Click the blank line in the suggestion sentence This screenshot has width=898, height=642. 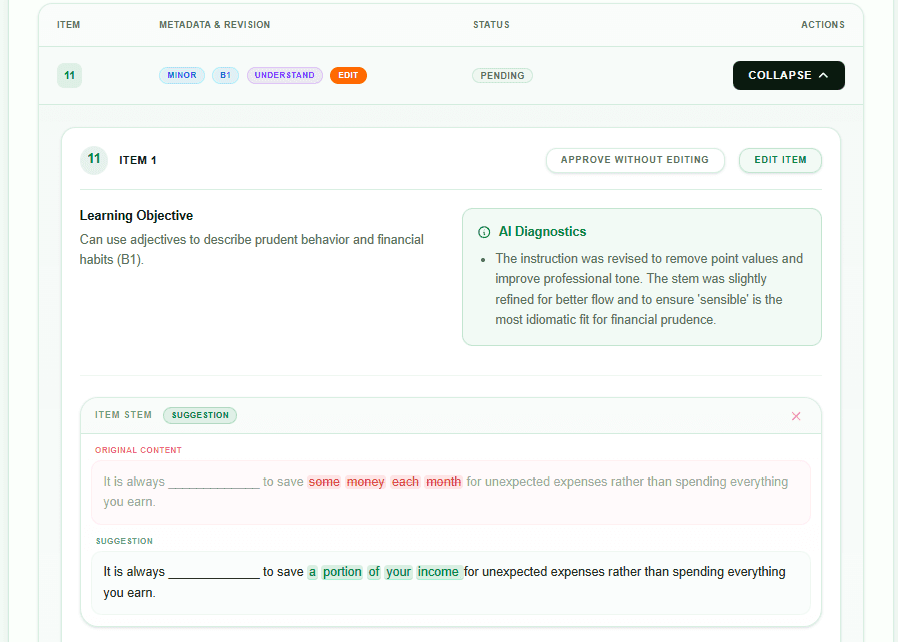pyautogui.click(x=213, y=573)
